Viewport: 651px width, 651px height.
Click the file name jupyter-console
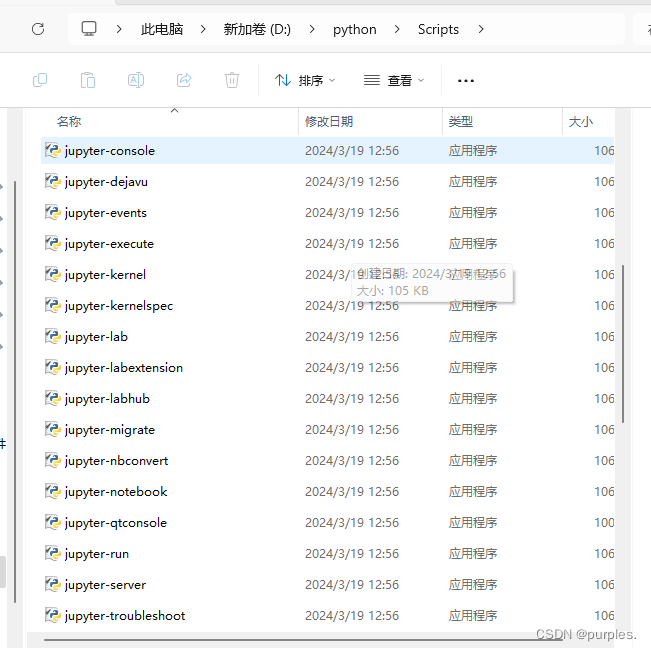point(110,151)
